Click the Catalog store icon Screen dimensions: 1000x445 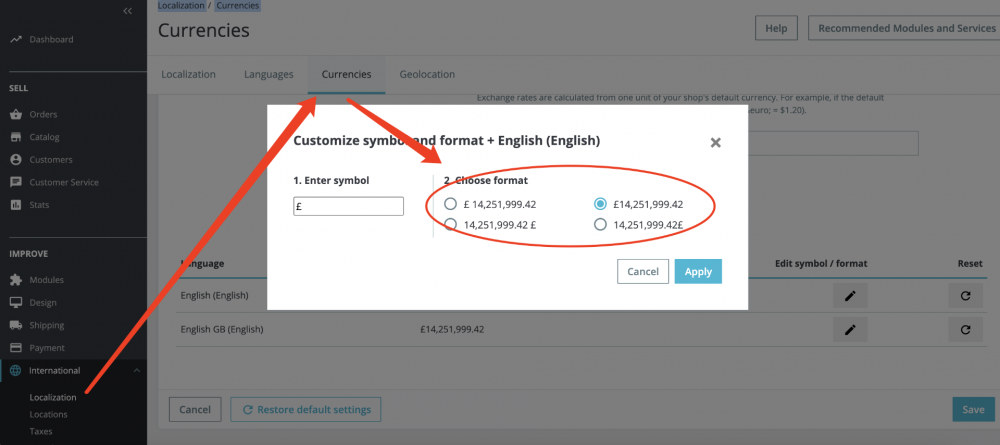coord(16,137)
